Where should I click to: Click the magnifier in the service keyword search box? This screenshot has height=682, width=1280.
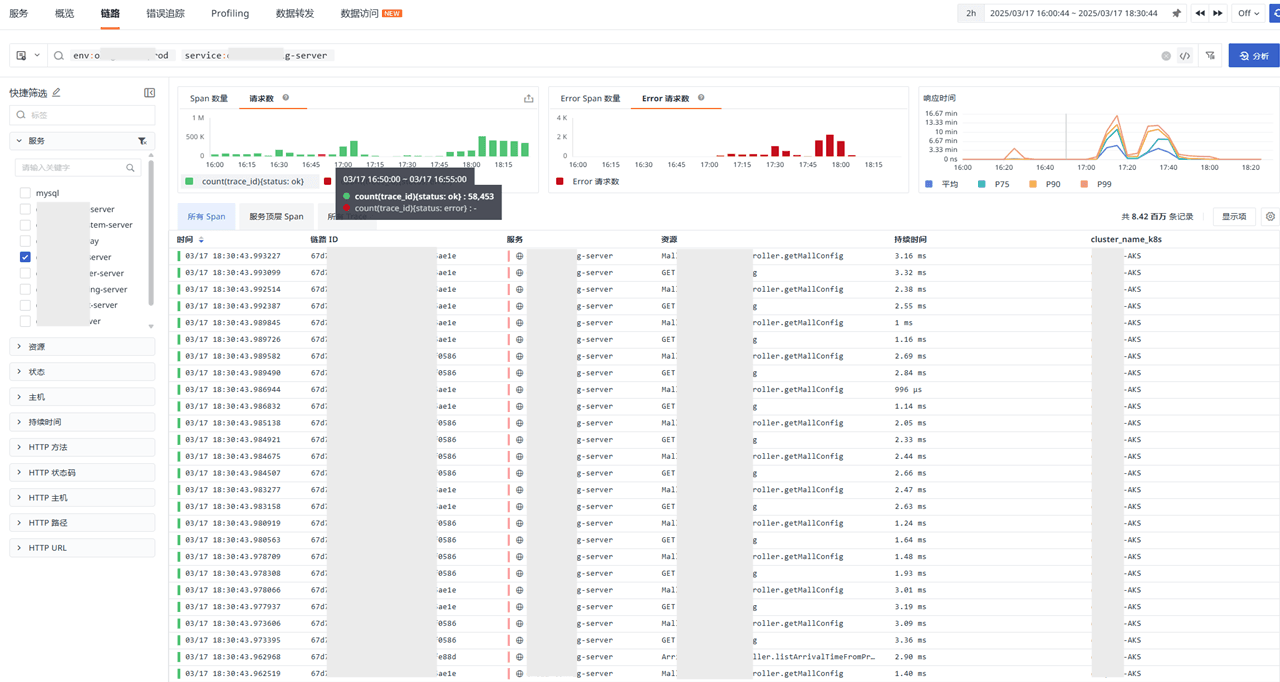pyautogui.click(x=130, y=168)
